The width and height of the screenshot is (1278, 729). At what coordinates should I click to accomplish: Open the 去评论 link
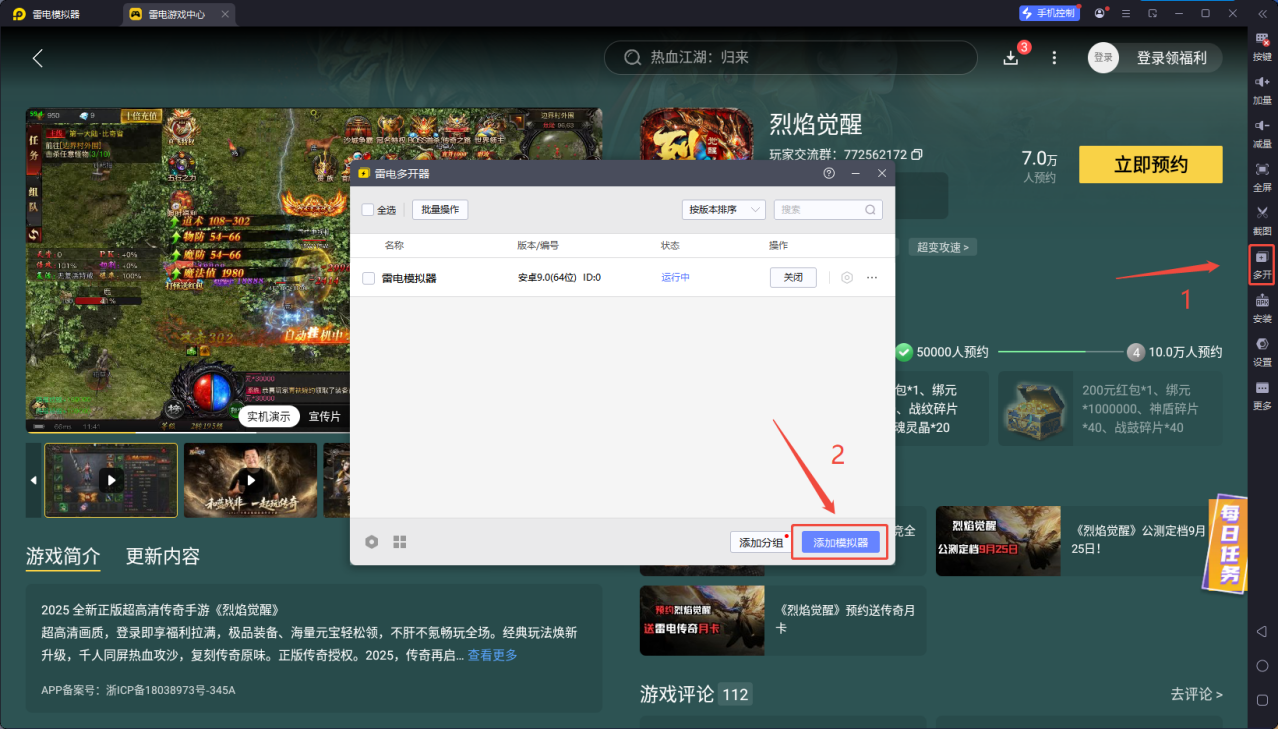(1196, 694)
